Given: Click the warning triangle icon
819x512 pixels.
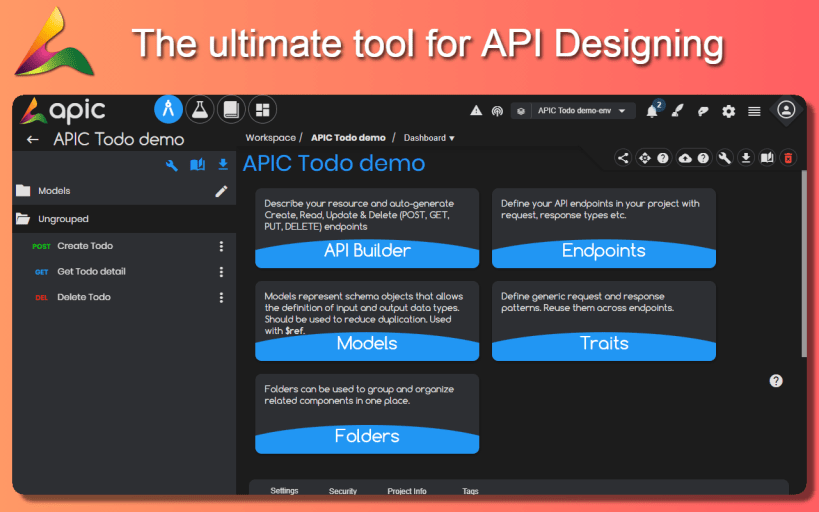Looking at the screenshot, I should 476,111.
